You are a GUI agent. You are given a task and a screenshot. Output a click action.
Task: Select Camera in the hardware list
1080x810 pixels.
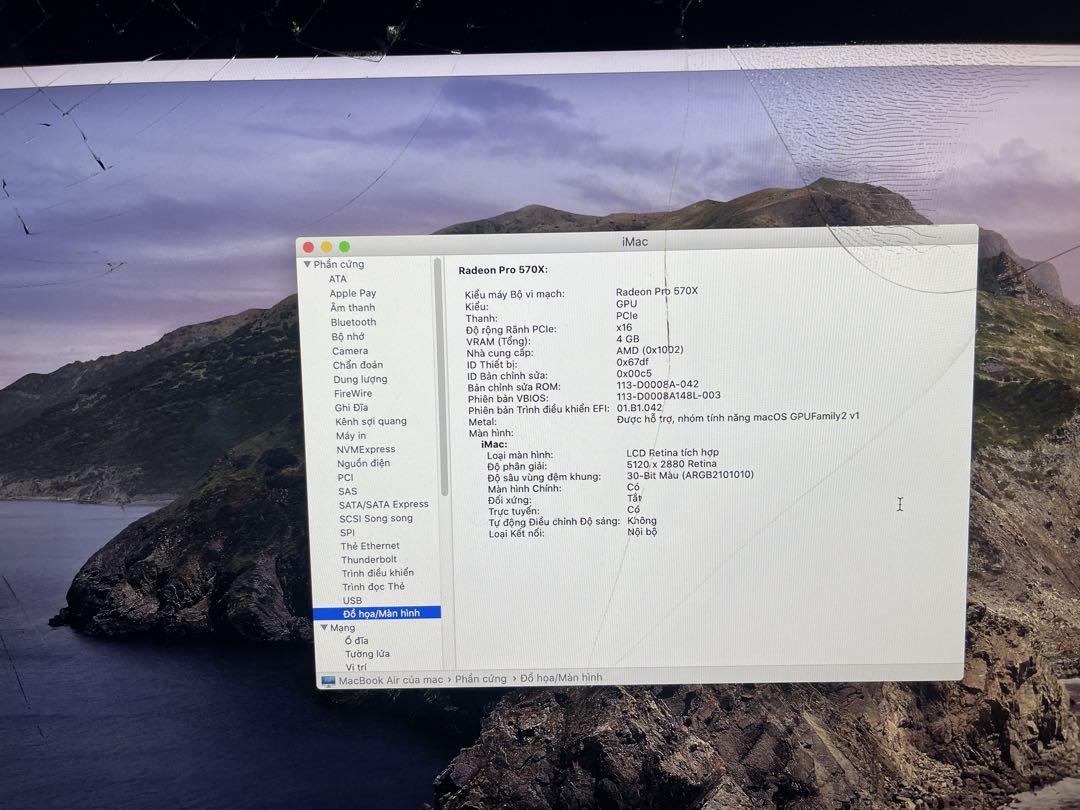[350, 351]
